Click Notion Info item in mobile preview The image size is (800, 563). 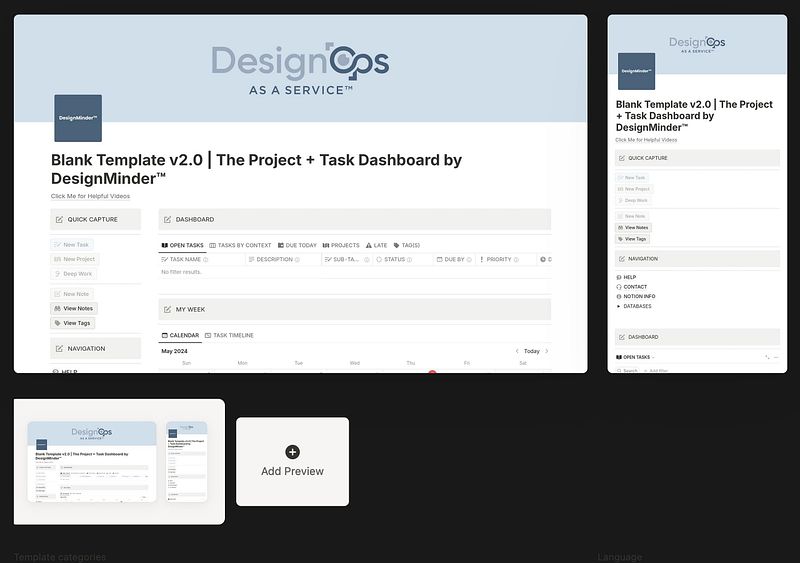pos(636,296)
